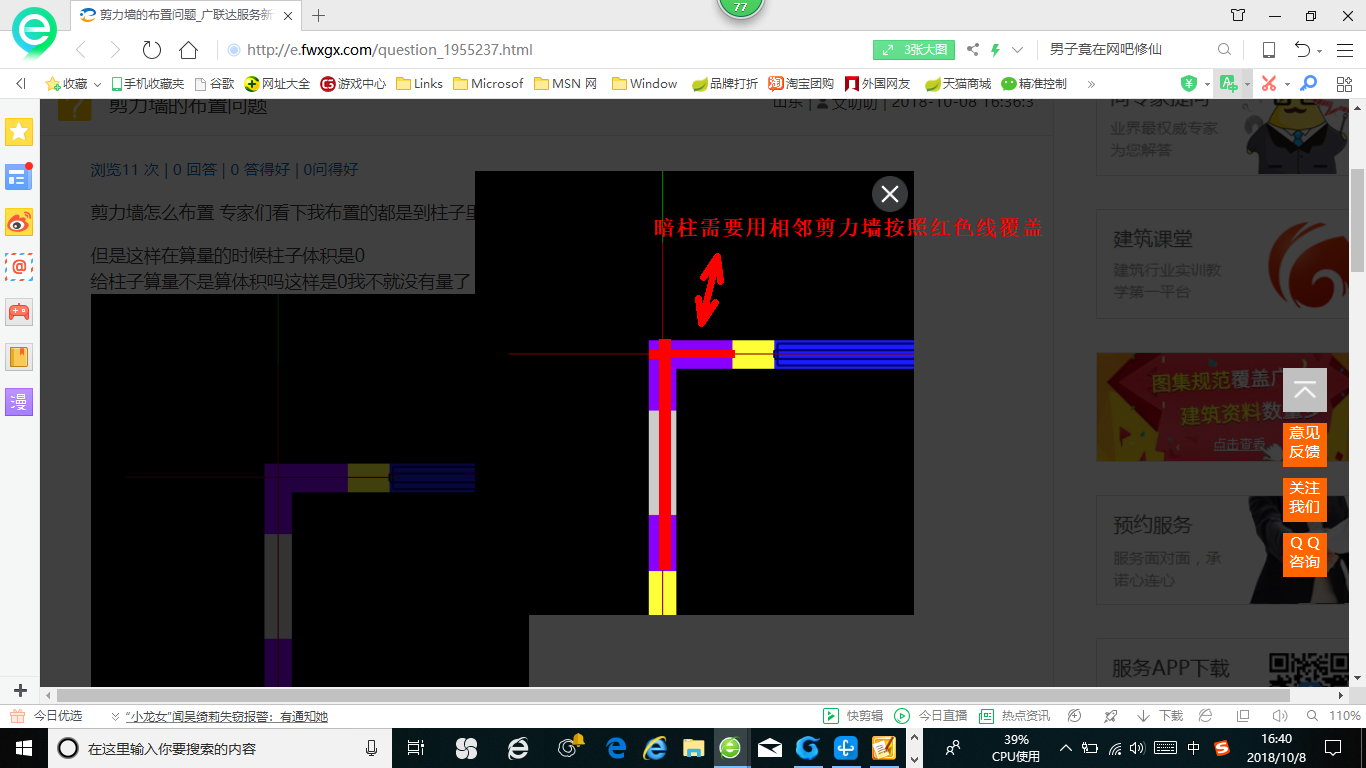Open 下载 downloads in status bar
The image size is (1366, 768).
1160,716
